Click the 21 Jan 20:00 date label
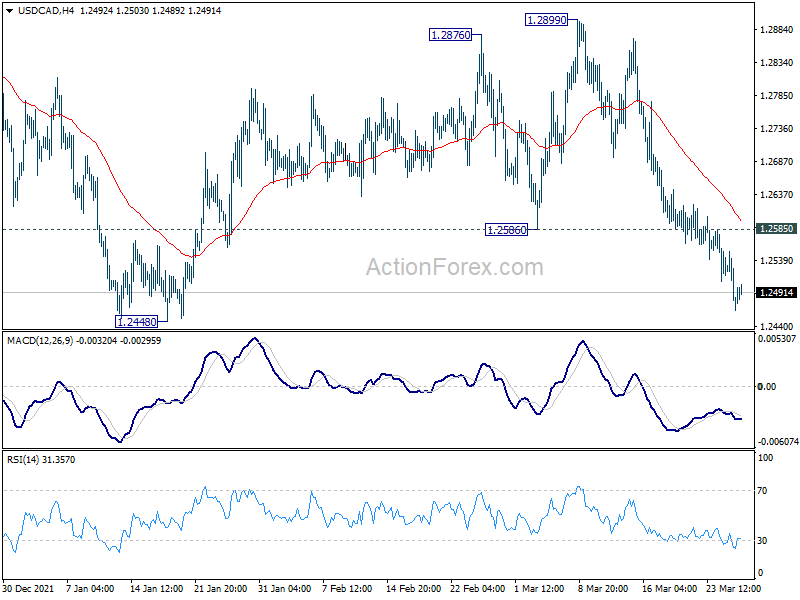This screenshot has width=800, height=600. [x=221, y=589]
